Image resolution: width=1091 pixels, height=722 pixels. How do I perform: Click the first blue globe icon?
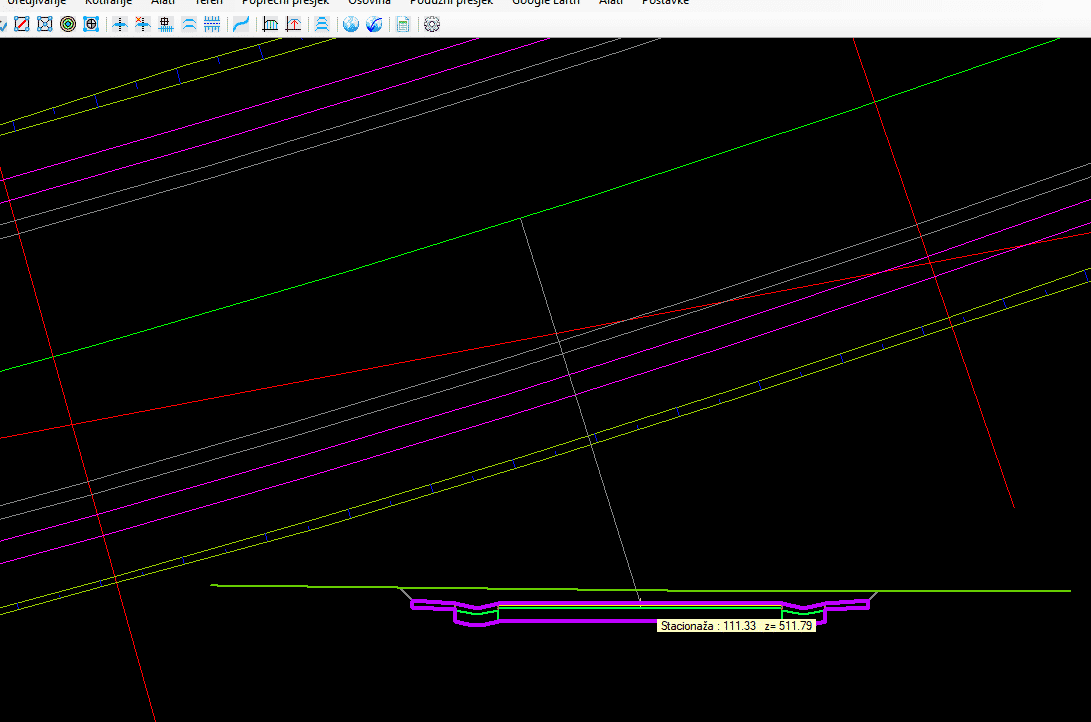coord(351,24)
